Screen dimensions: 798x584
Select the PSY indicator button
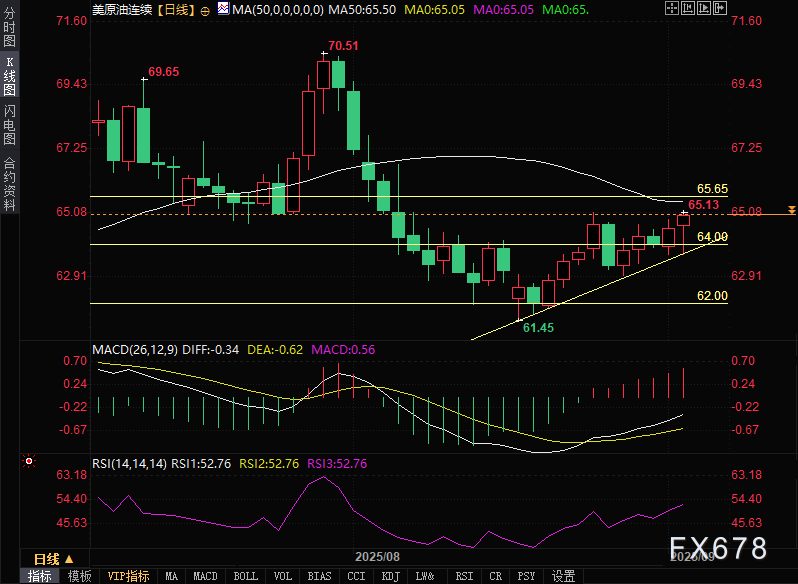point(526,576)
